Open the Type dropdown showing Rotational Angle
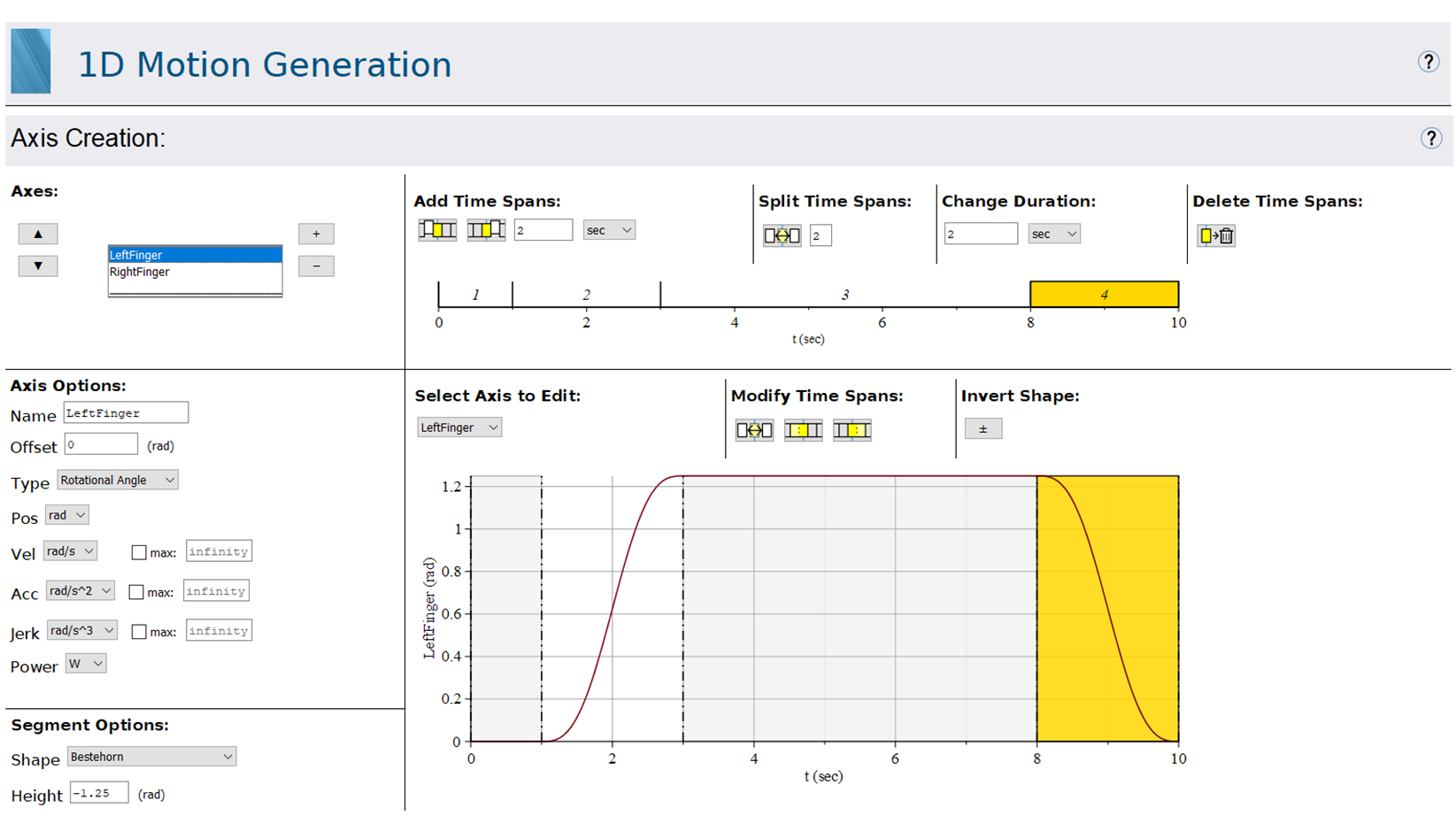This screenshot has width=1456, height=831. coord(118,480)
